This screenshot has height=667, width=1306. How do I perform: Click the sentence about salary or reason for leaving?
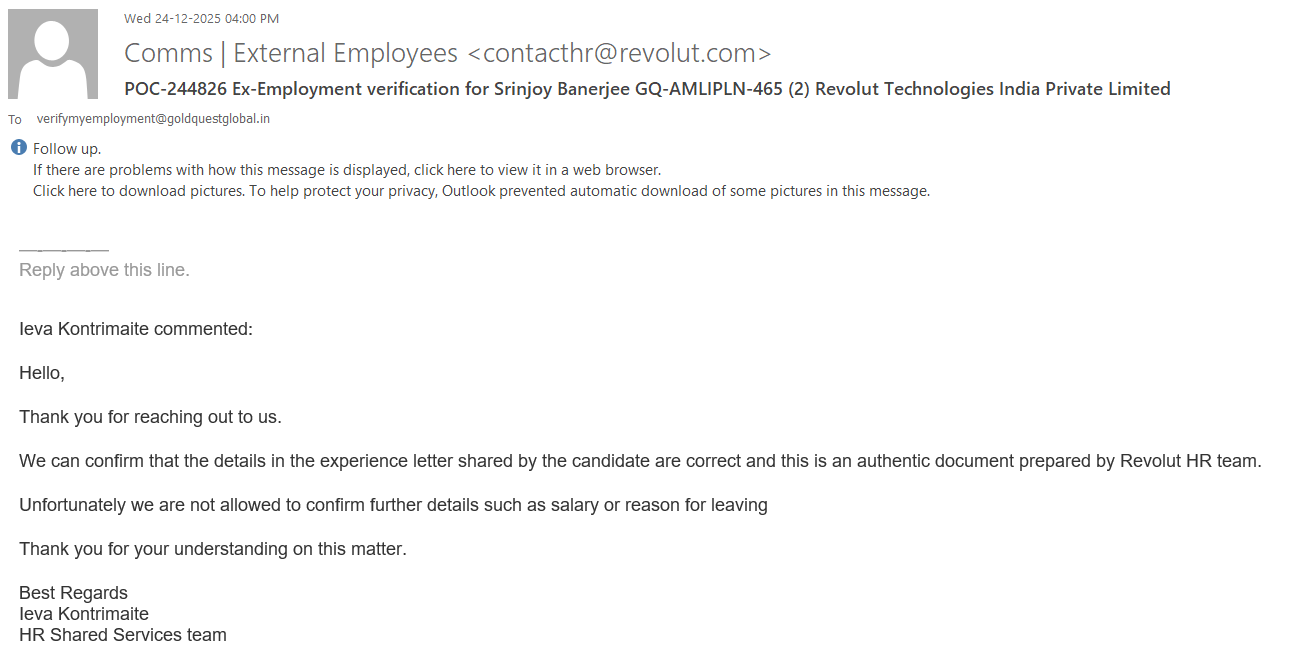coord(393,505)
